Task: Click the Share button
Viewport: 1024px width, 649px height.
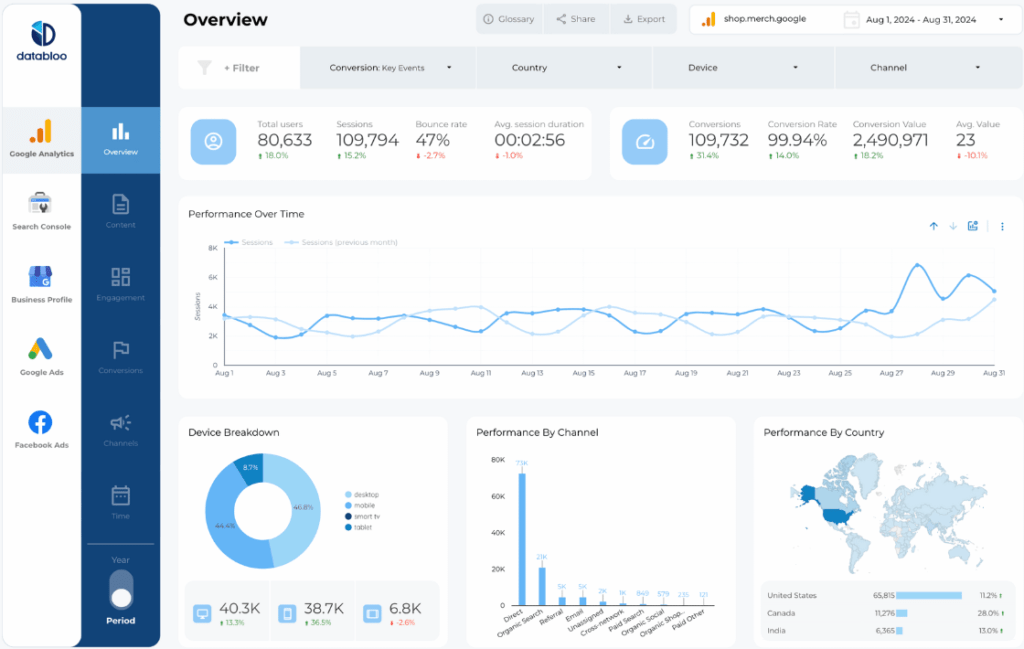Action: 576,18
